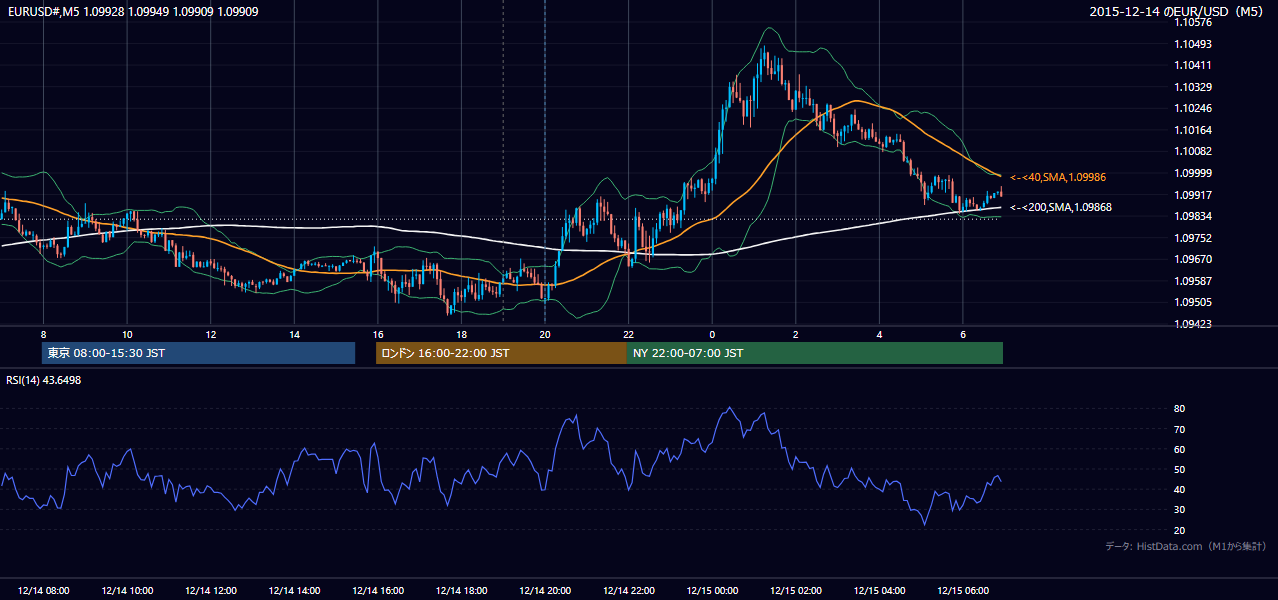This screenshot has height=600, width=1278.
Task: Click price axis label 1.09587
Action: click(1193, 281)
